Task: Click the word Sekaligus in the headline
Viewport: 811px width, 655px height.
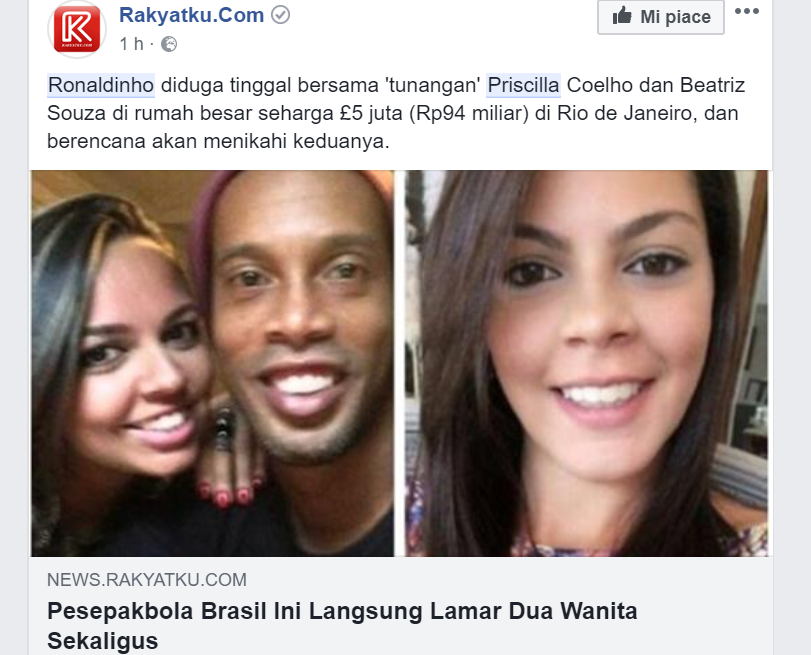Action: 102,641
